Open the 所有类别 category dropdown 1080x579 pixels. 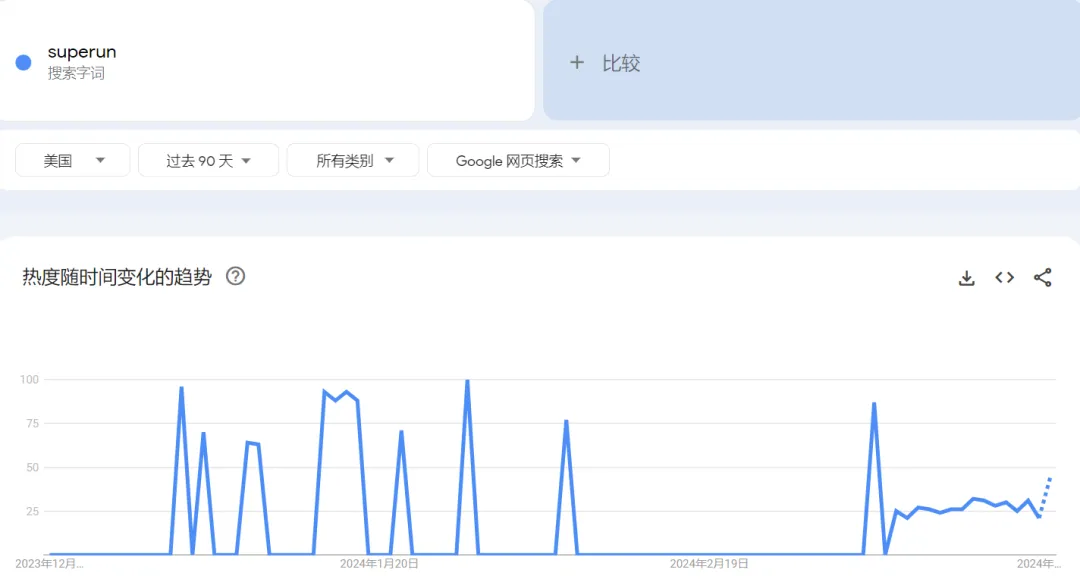click(x=353, y=161)
